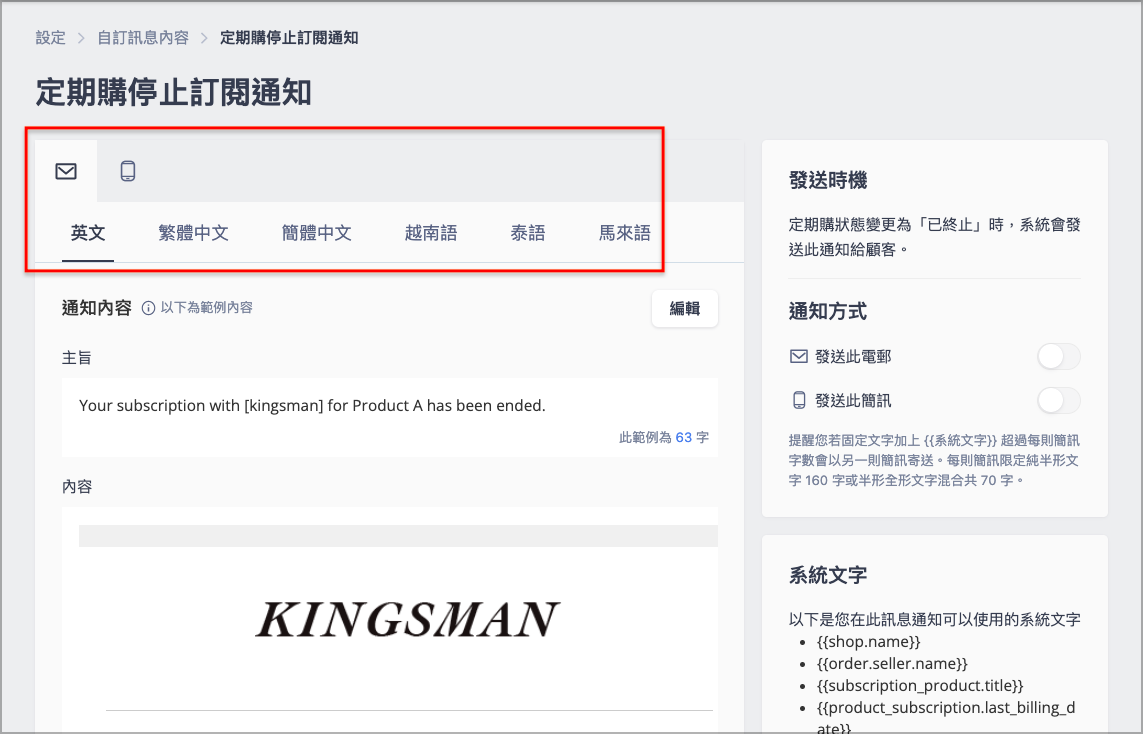
Task: Choose the 越南語 language tab
Action: coord(431,233)
